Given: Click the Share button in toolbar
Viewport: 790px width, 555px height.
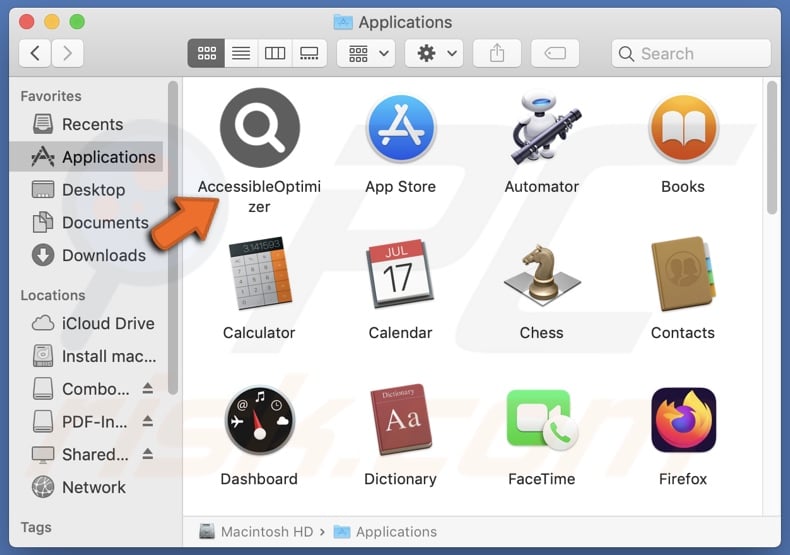Looking at the screenshot, I should click(497, 53).
